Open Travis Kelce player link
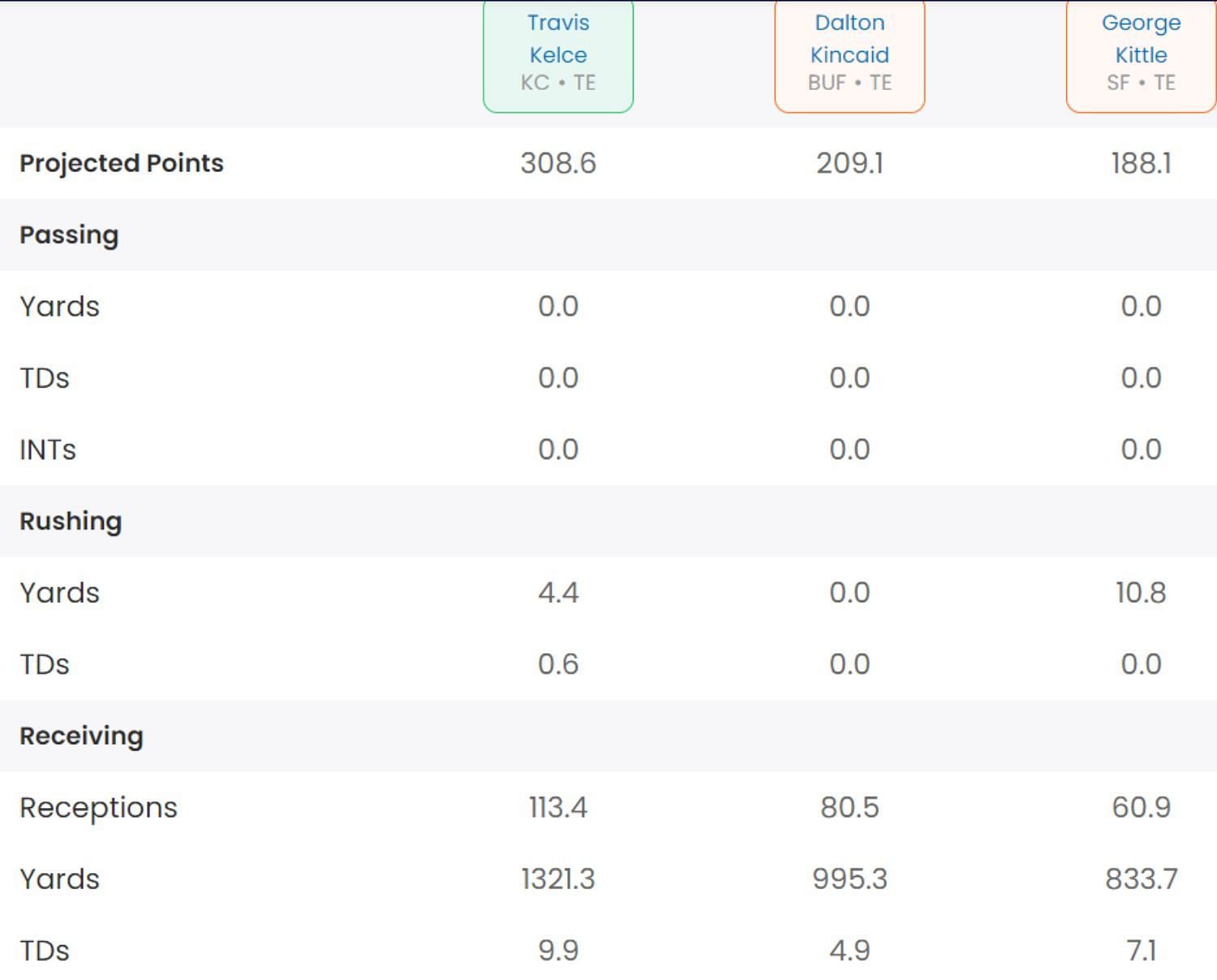Image resolution: width=1217 pixels, height=980 pixels. point(558,39)
